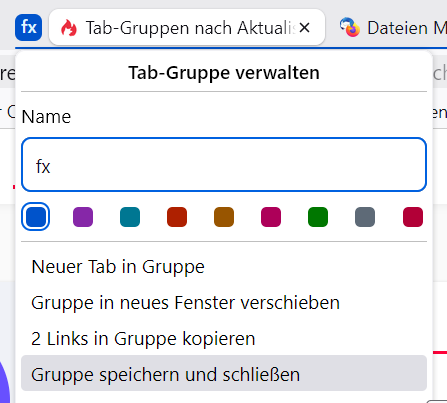The height and width of the screenshot is (403, 447).
Task: Click the group Name input field
Action: click(224, 165)
